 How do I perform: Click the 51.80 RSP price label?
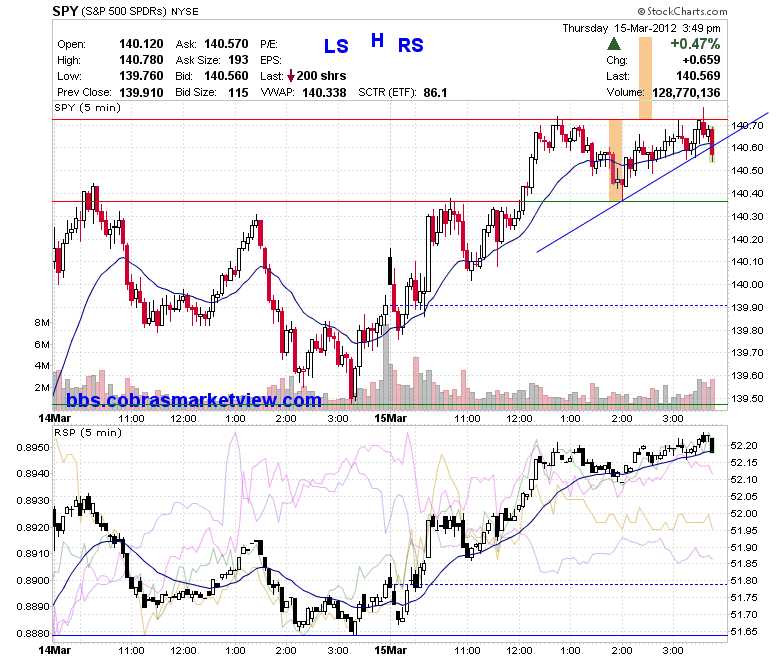click(x=744, y=580)
